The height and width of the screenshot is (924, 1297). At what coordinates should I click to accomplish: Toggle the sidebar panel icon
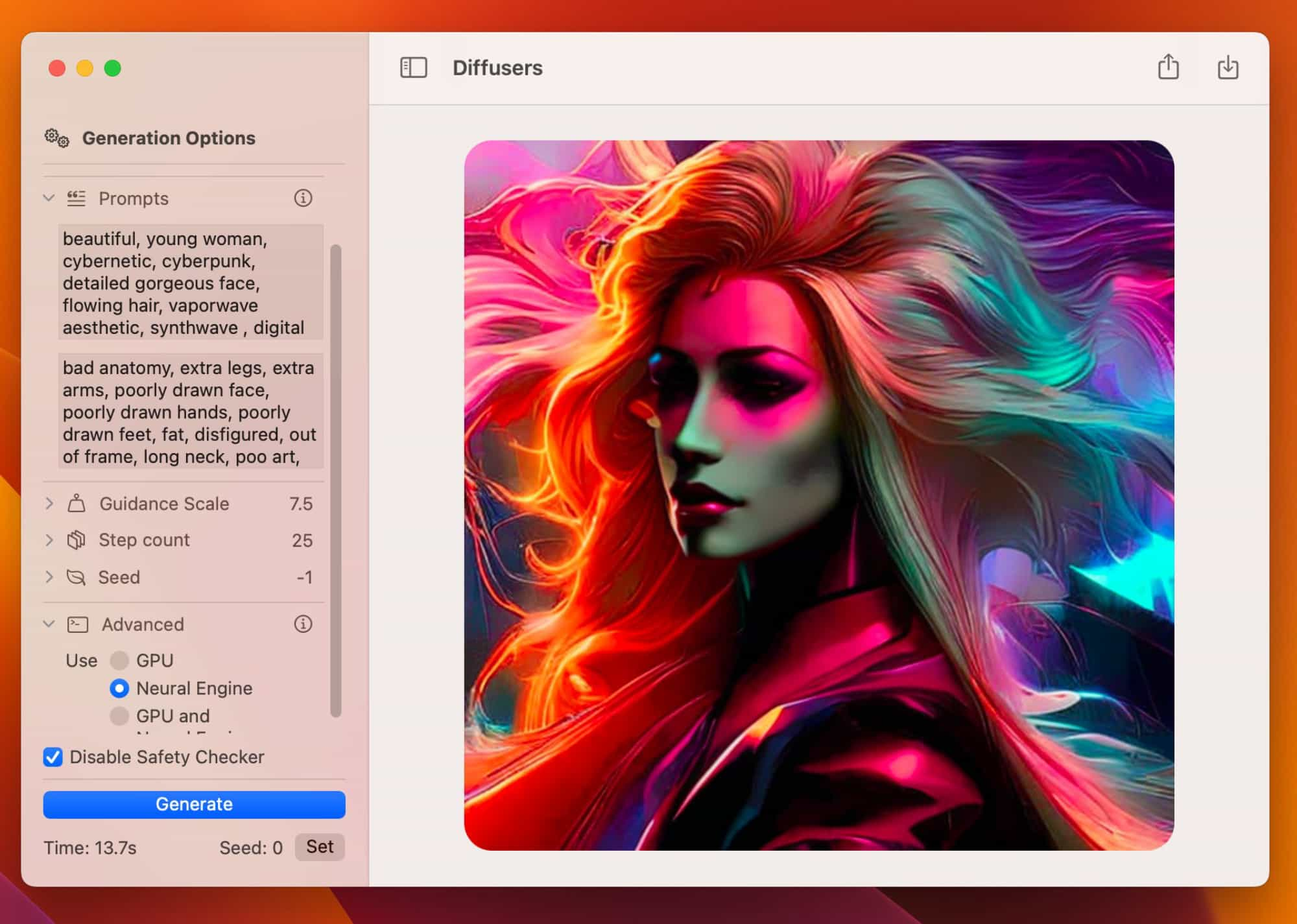(x=414, y=67)
